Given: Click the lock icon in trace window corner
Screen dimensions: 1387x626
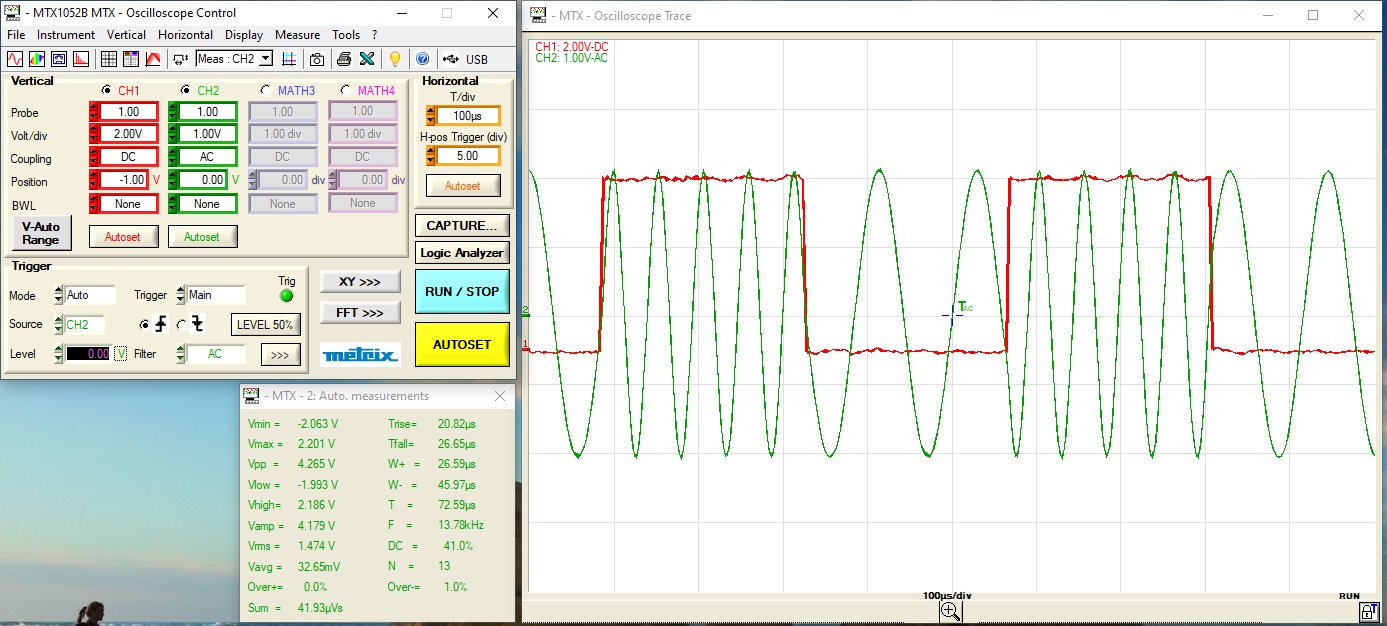Looking at the screenshot, I should click(x=1367, y=611).
